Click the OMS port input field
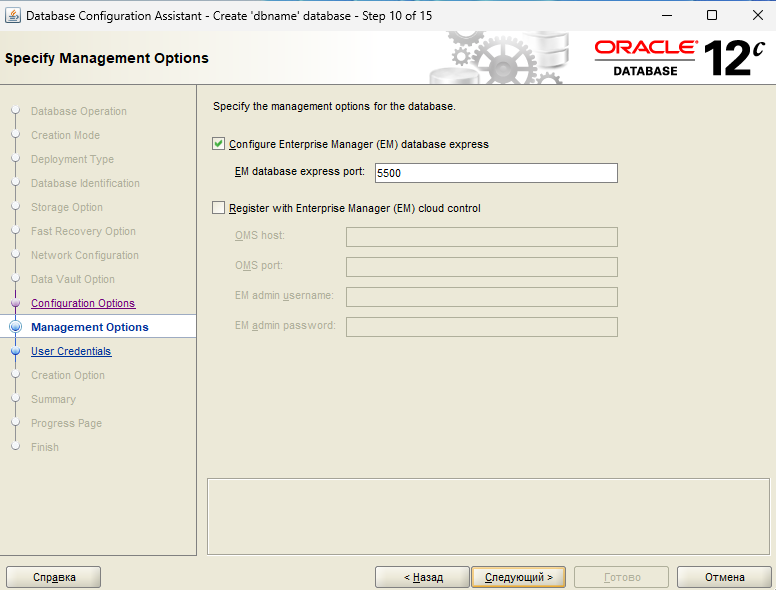The width and height of the screenshot is (776, 590). [482, 267]
